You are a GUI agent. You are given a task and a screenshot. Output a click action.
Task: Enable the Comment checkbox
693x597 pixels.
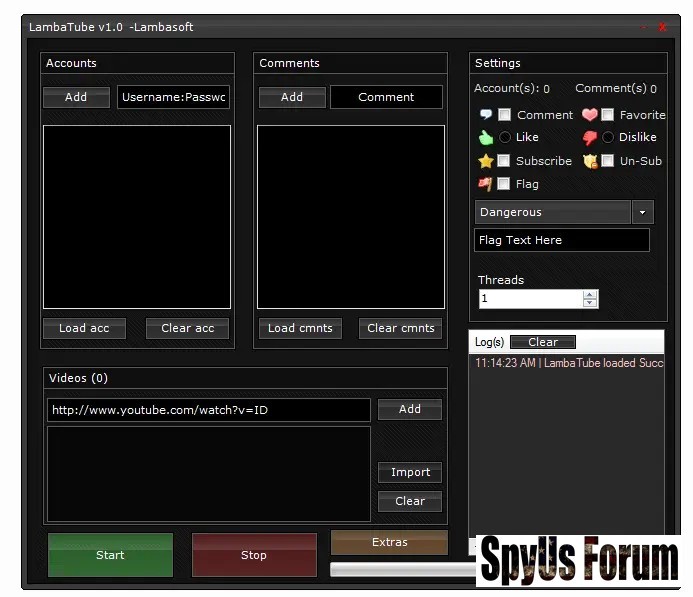click(505, 115)
